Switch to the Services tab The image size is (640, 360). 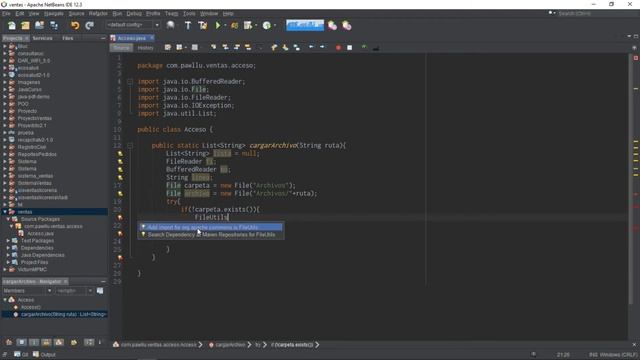point(42,38)
